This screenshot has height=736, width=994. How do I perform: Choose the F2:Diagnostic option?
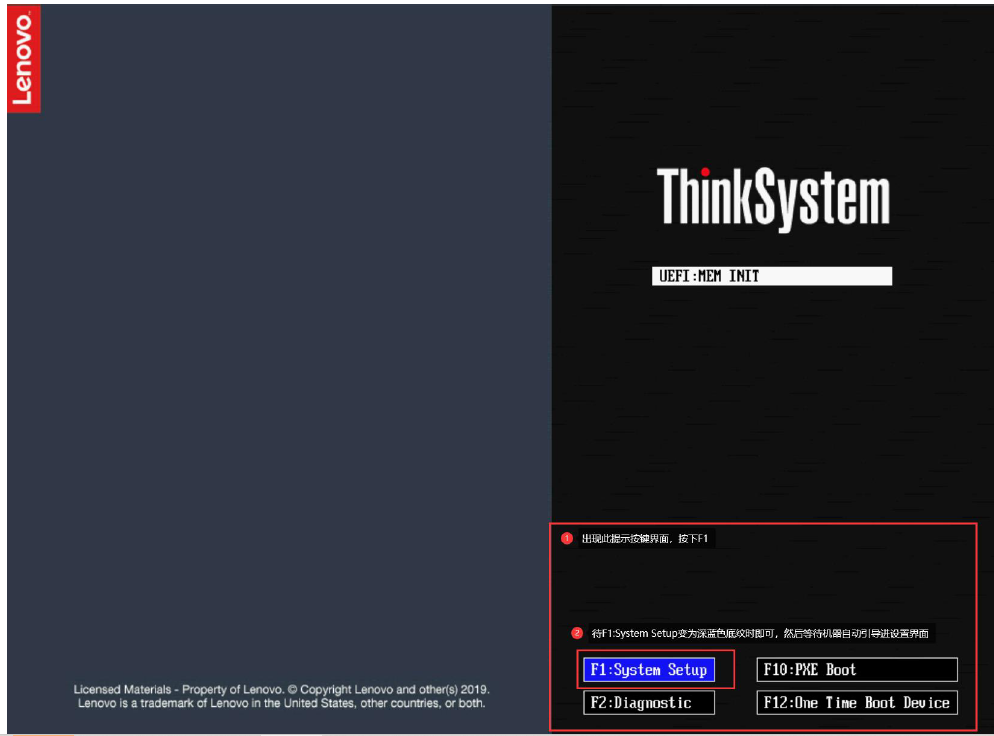tap(649, 702)
